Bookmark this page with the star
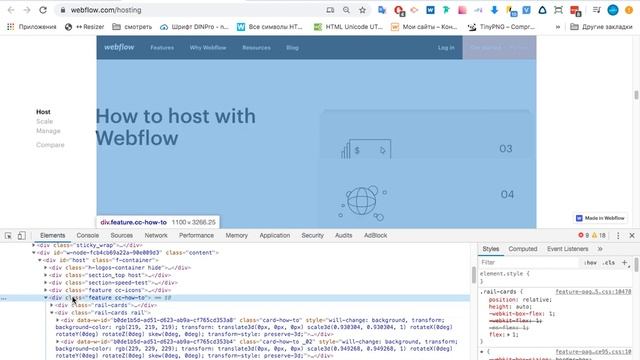 362,10
